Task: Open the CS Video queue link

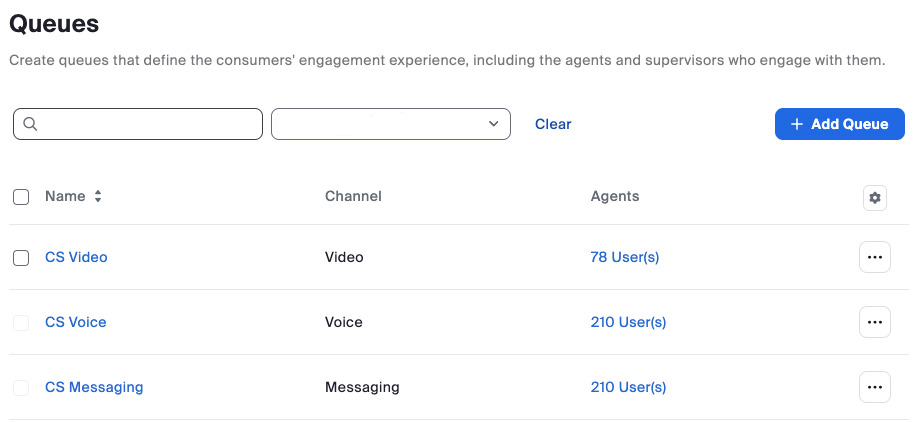Action: coord(76,257)
